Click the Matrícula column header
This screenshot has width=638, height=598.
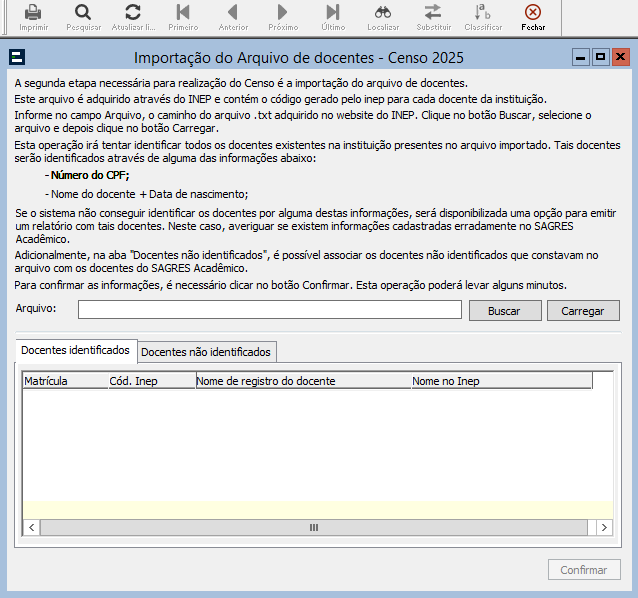[65, 381]
